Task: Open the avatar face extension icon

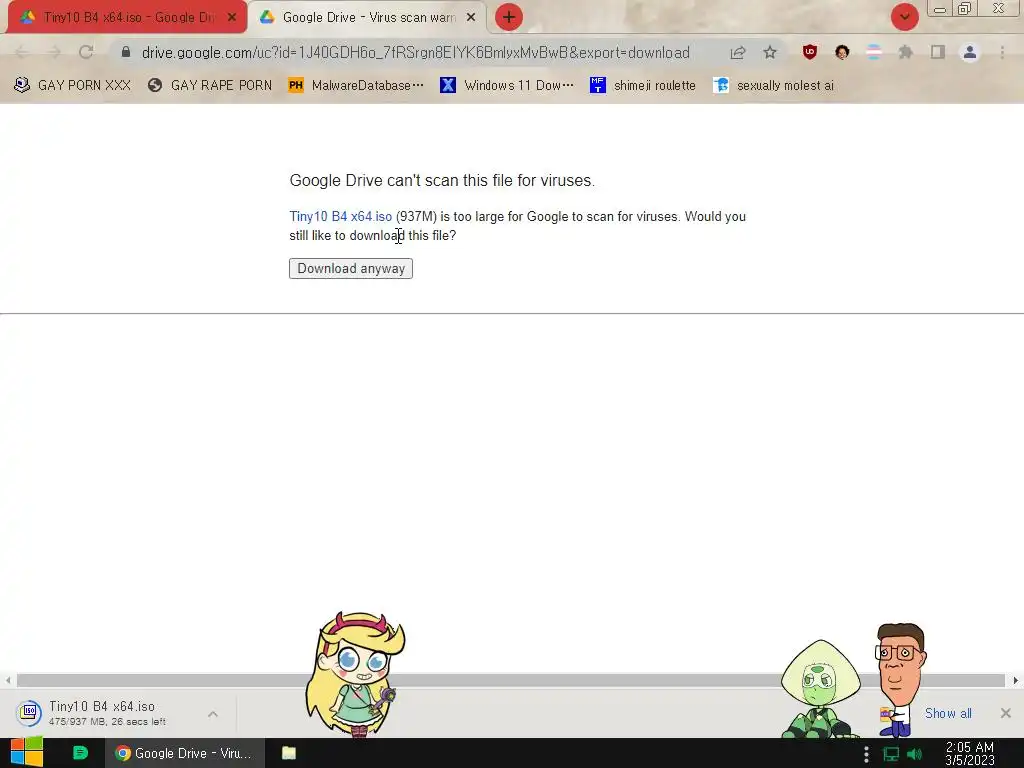Action: (842, 52)
